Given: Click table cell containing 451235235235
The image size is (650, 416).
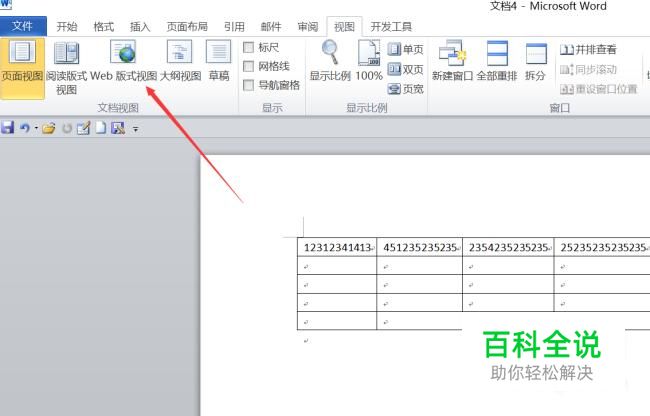Looking at the screenshot, I should (x=420, y=247).
